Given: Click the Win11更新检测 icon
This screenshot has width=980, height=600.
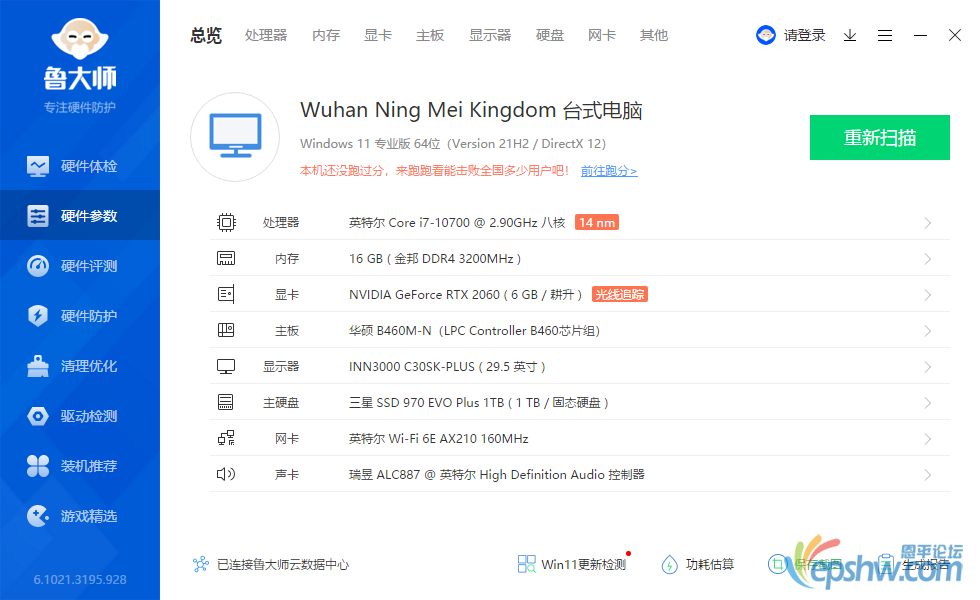Looking at the screenshot, I should tap(526, 564).
